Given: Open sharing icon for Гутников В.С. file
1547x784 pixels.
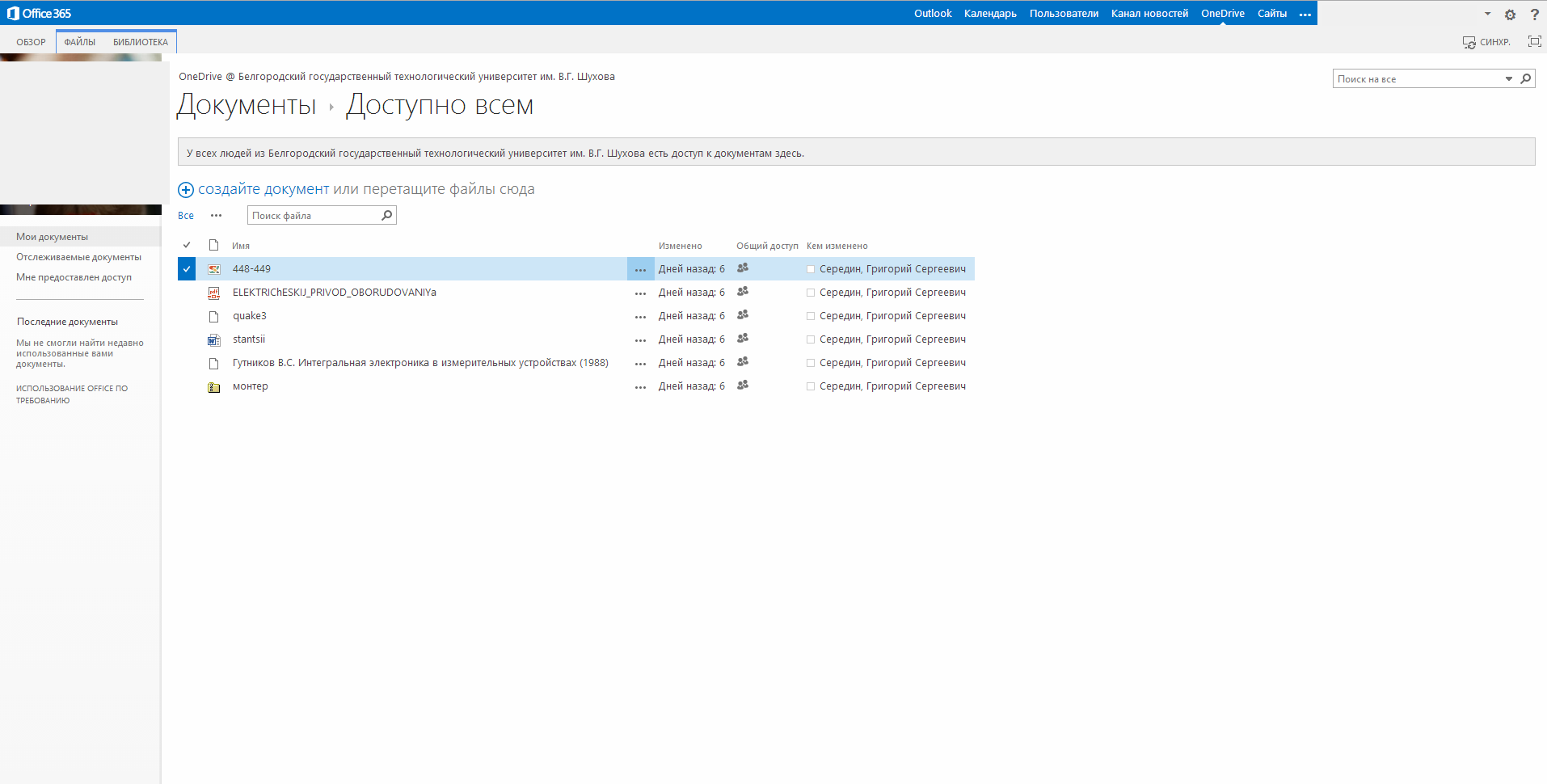Looking at the screenshot, I should pos(743,361).
